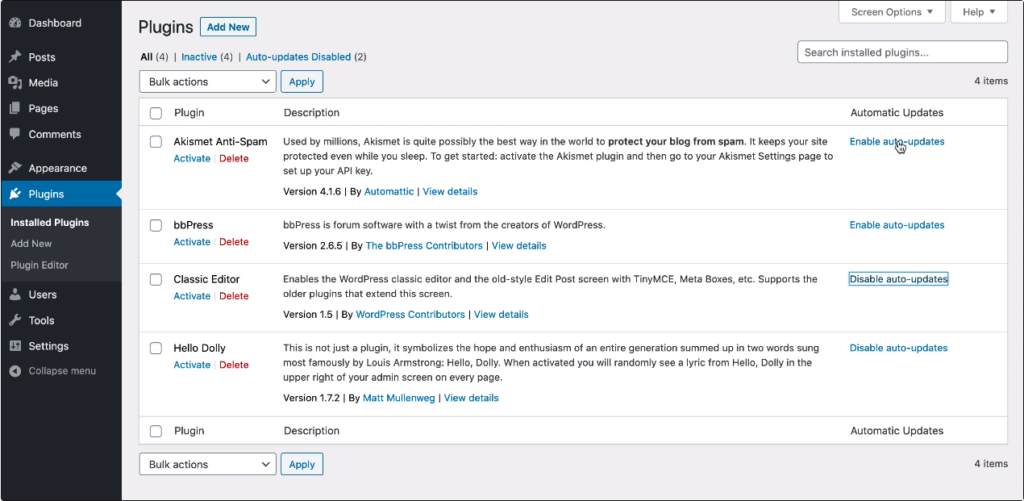Click the Dashboard gauge icon
This screenshot has height=501, width=1024.
point(15,23)
